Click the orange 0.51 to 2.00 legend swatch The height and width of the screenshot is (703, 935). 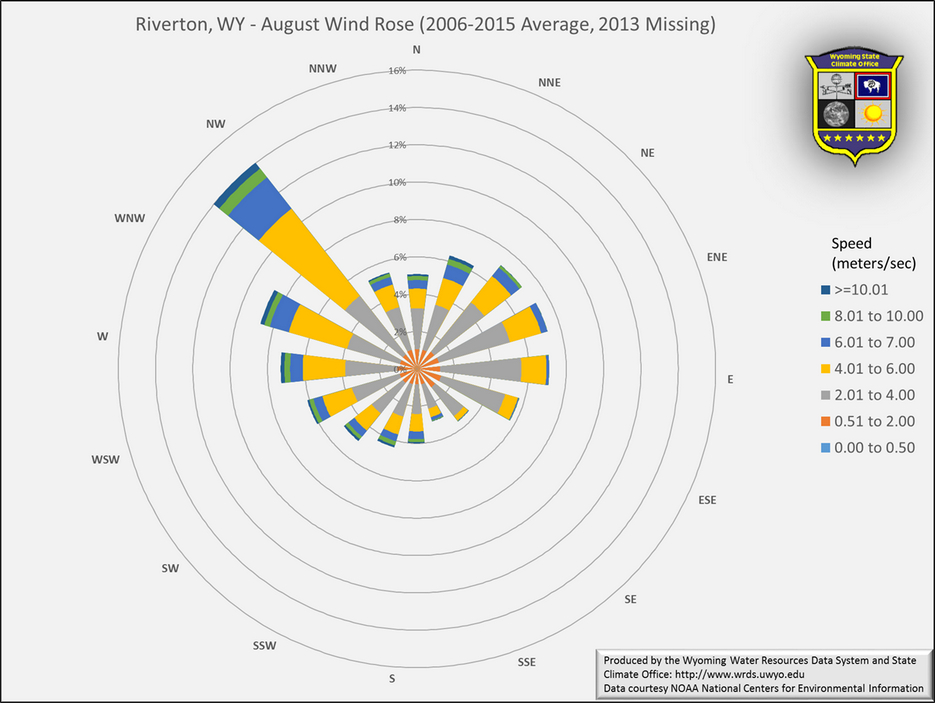pyautogui.click(x=825, y=421)
